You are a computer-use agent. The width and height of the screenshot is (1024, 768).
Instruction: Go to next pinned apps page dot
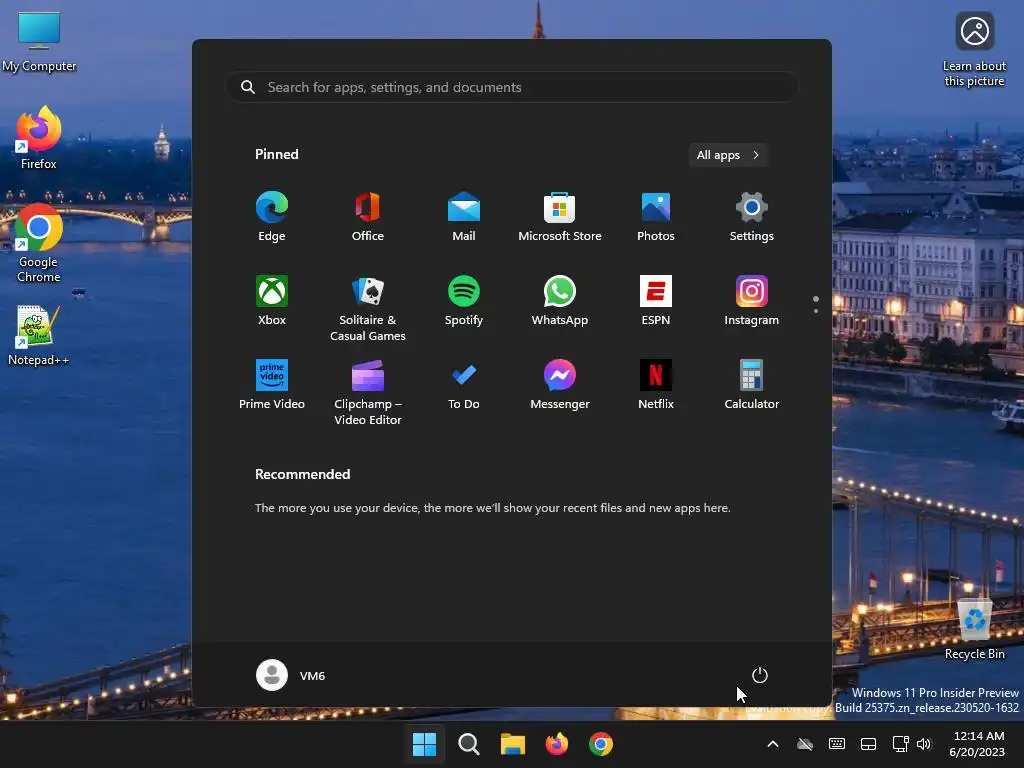point(816,311)
